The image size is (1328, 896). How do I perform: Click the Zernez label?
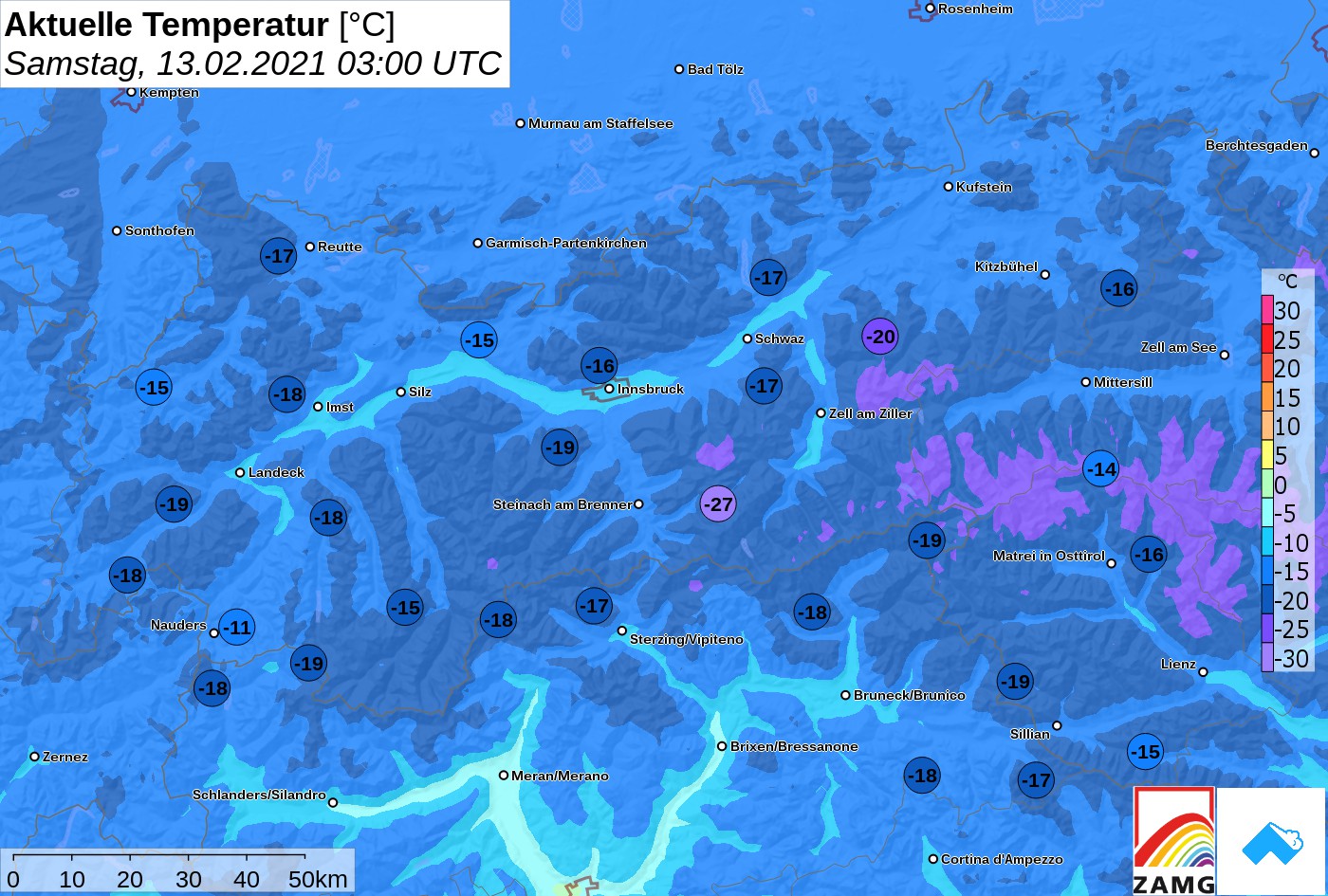click(65, 757)
